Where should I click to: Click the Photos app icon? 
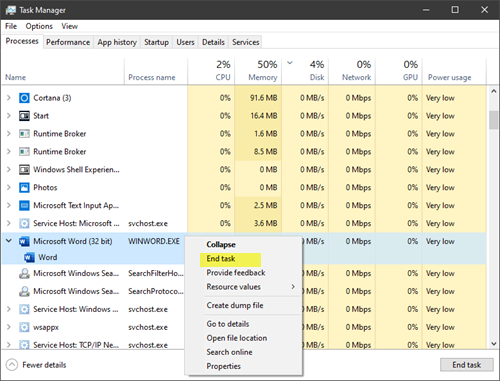[24, 188]
